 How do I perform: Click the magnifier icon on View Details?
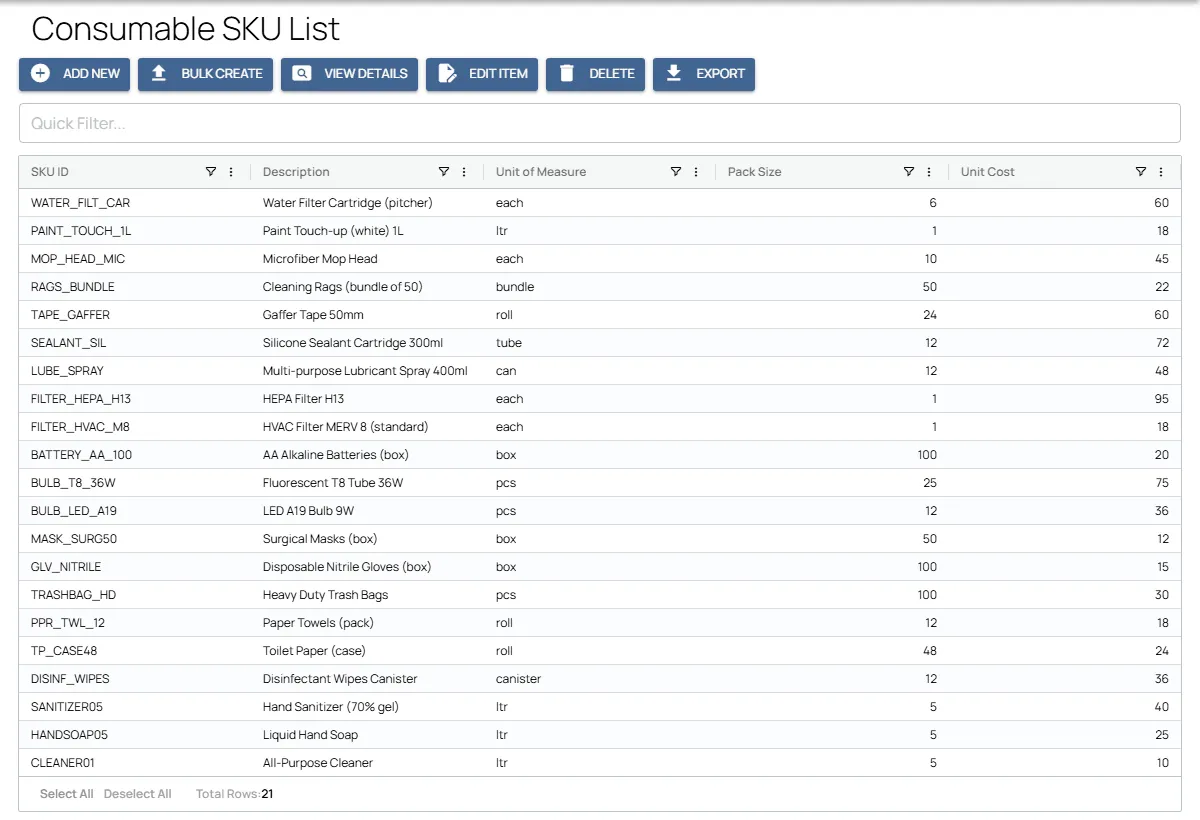coord(302,73)
